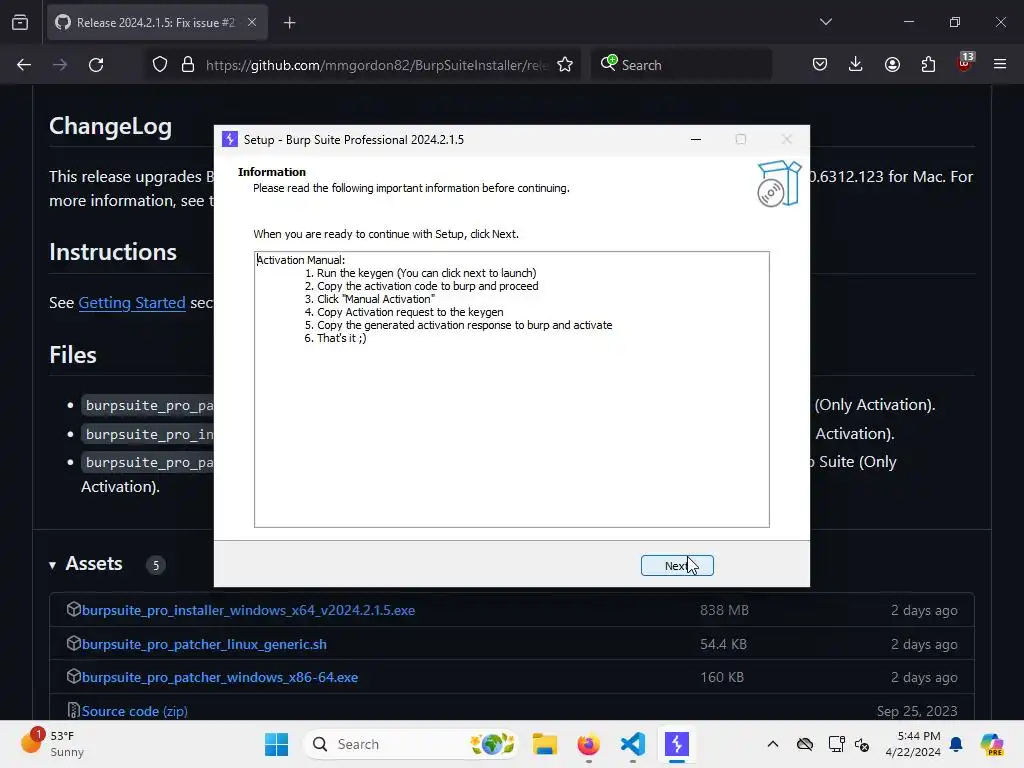Click the muted volume tray icon
Screen dimensions: 1024x768
(862, 744)
